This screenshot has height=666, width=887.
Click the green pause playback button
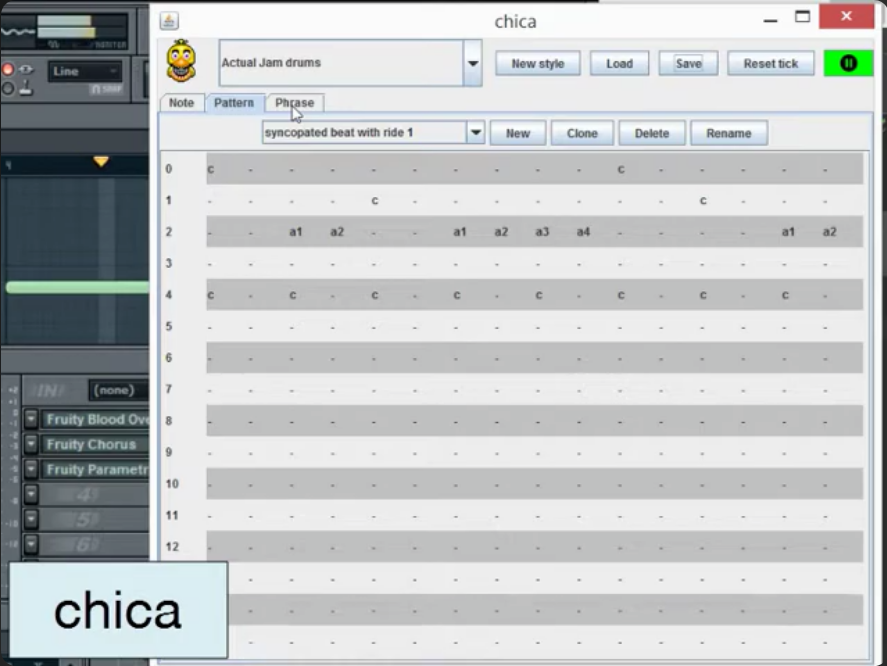pyautogui.click(x=848, y=63)
